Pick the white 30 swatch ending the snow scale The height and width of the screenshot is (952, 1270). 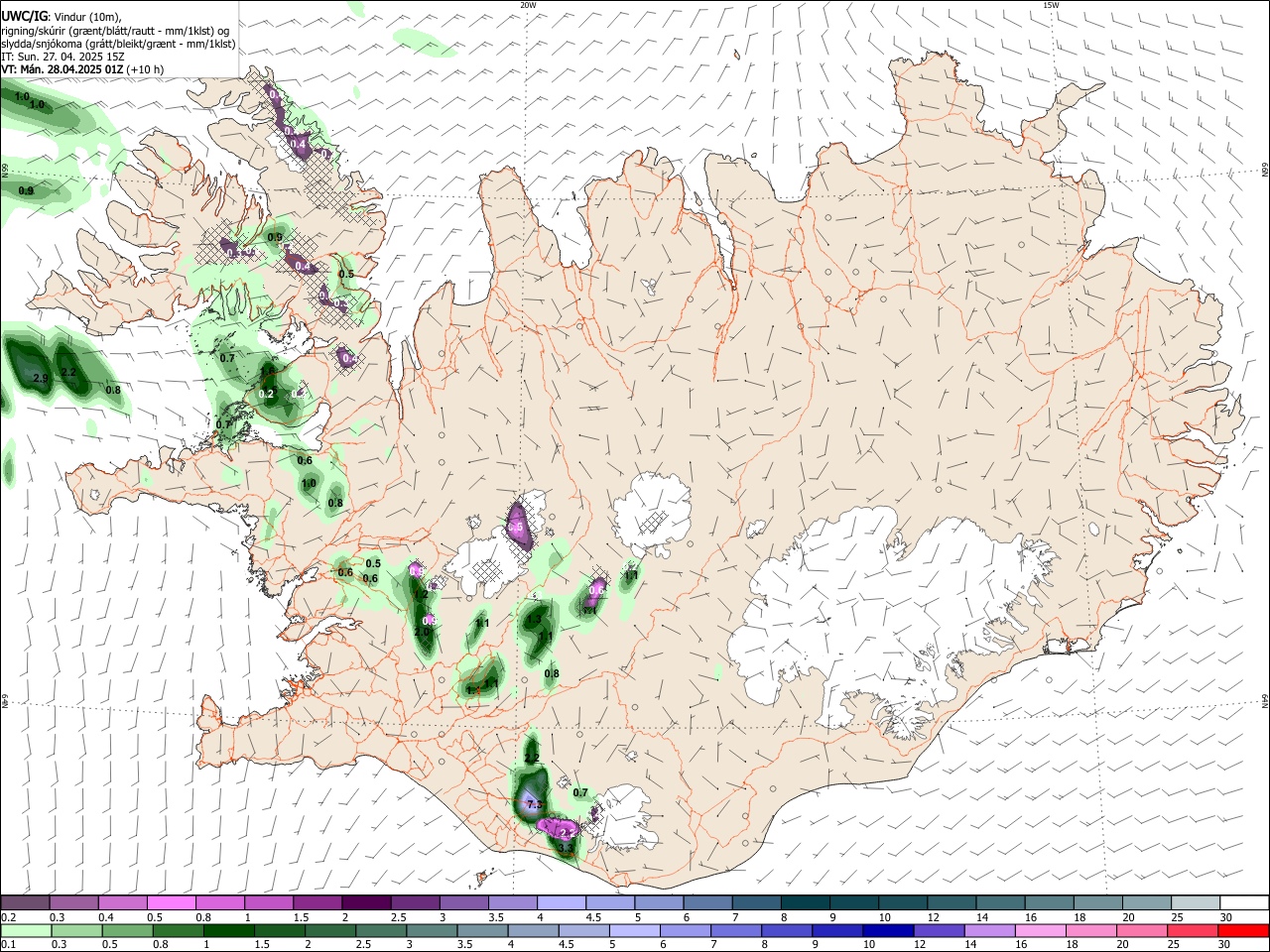pyautogui.click(x=1244, y=902)
